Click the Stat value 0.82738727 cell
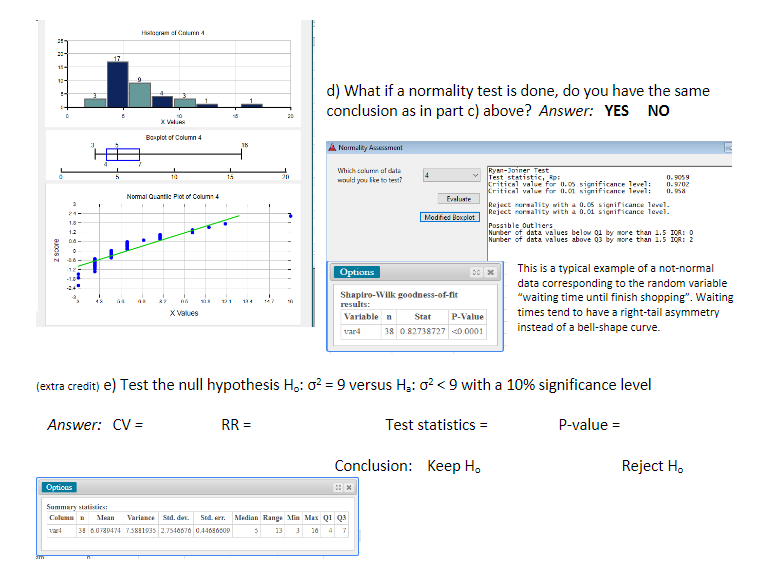The height and width of the screenshot is (576, 773). coord(422,331)
